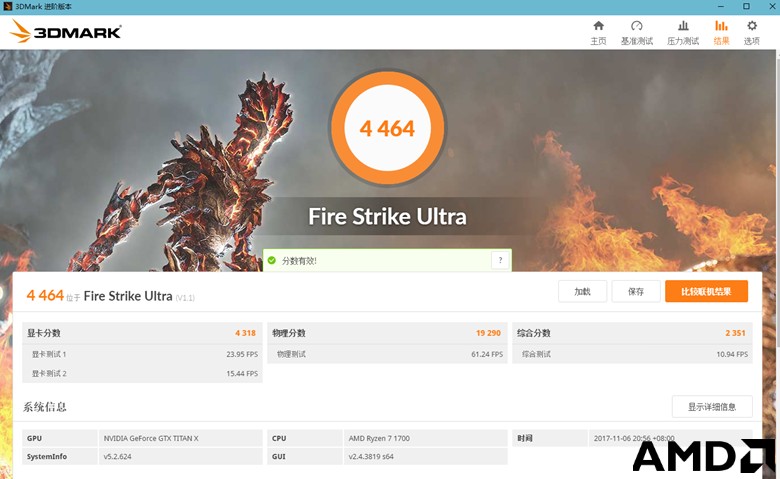Viewport: 780px width, 479px height.
Task: Click the 显示详细信息 show details button
Action: [712, 407]
